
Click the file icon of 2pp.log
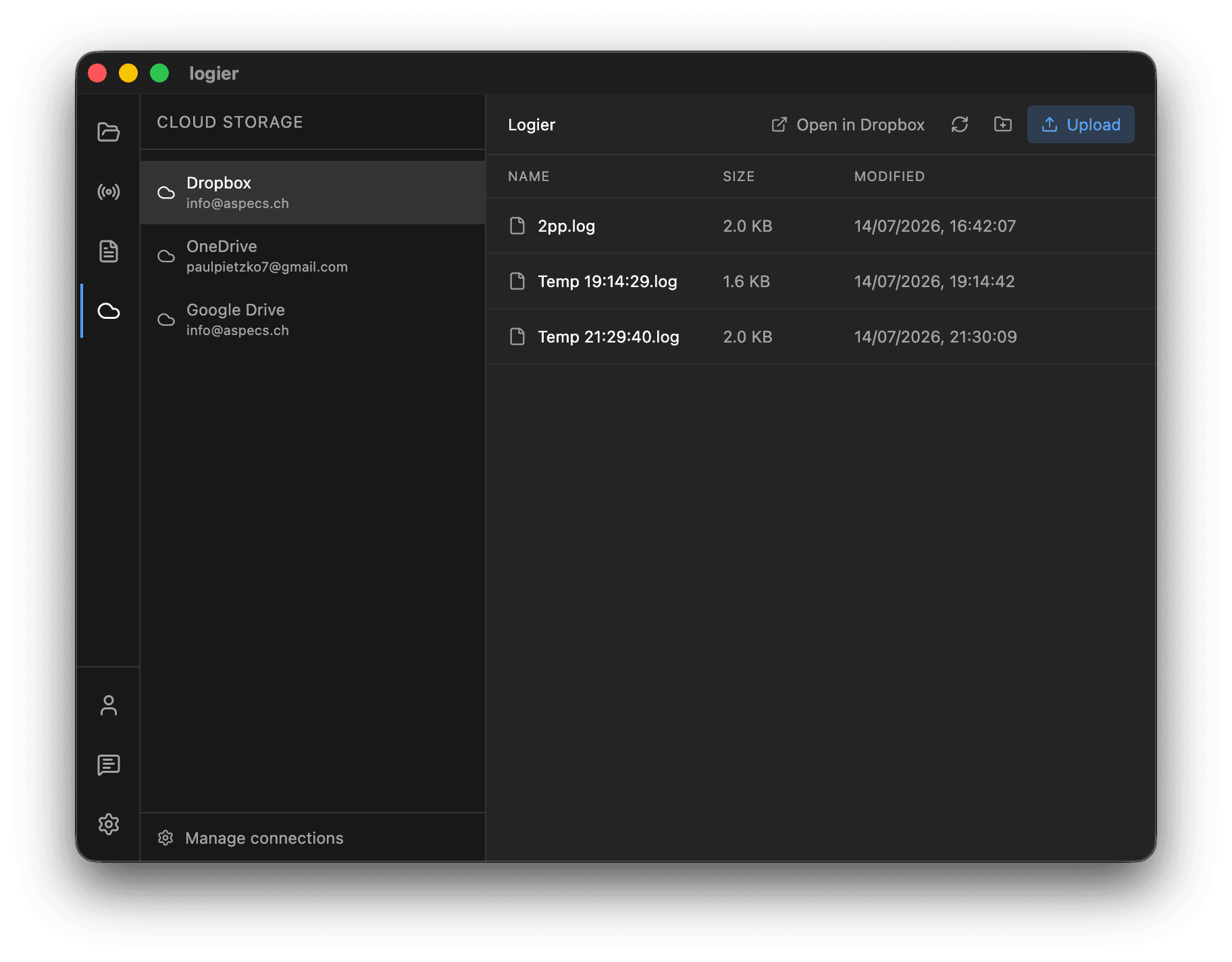517,226
